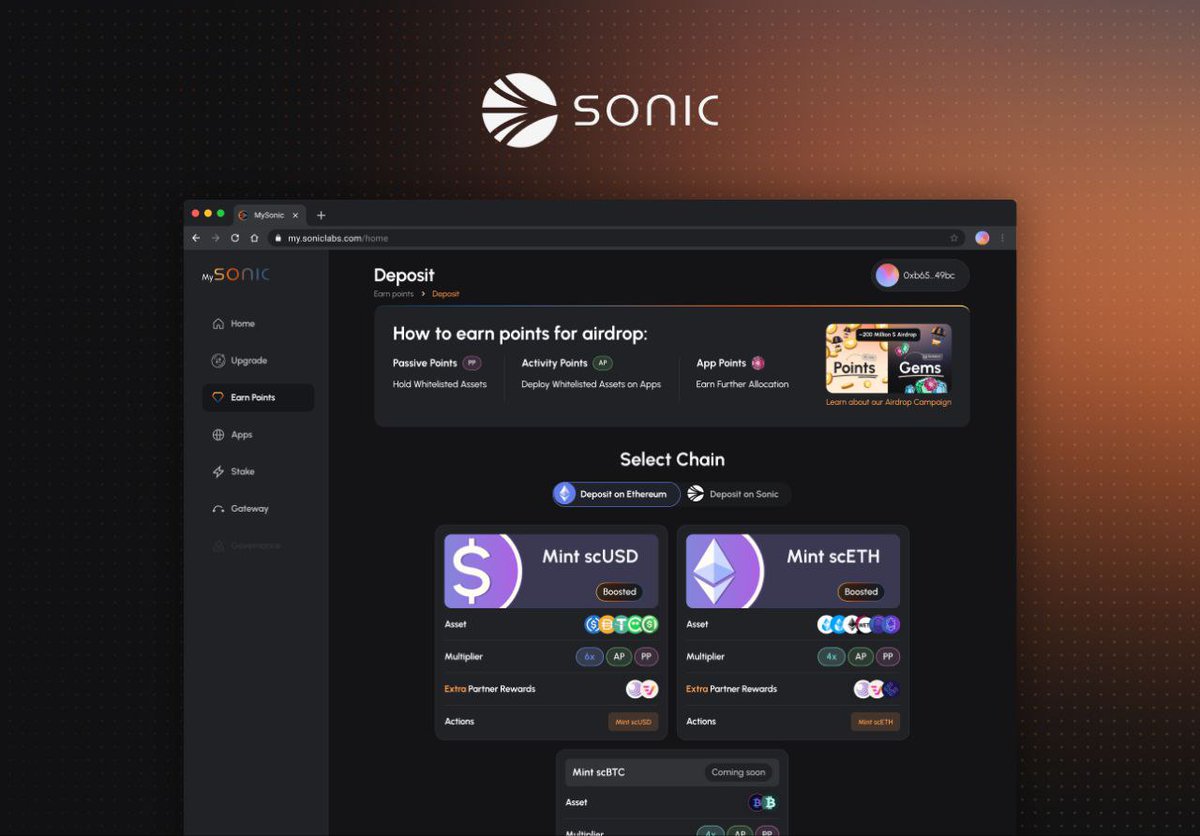Reload the page with refresh icon
The image size is (1200, 836).
(x=235, y=238)
